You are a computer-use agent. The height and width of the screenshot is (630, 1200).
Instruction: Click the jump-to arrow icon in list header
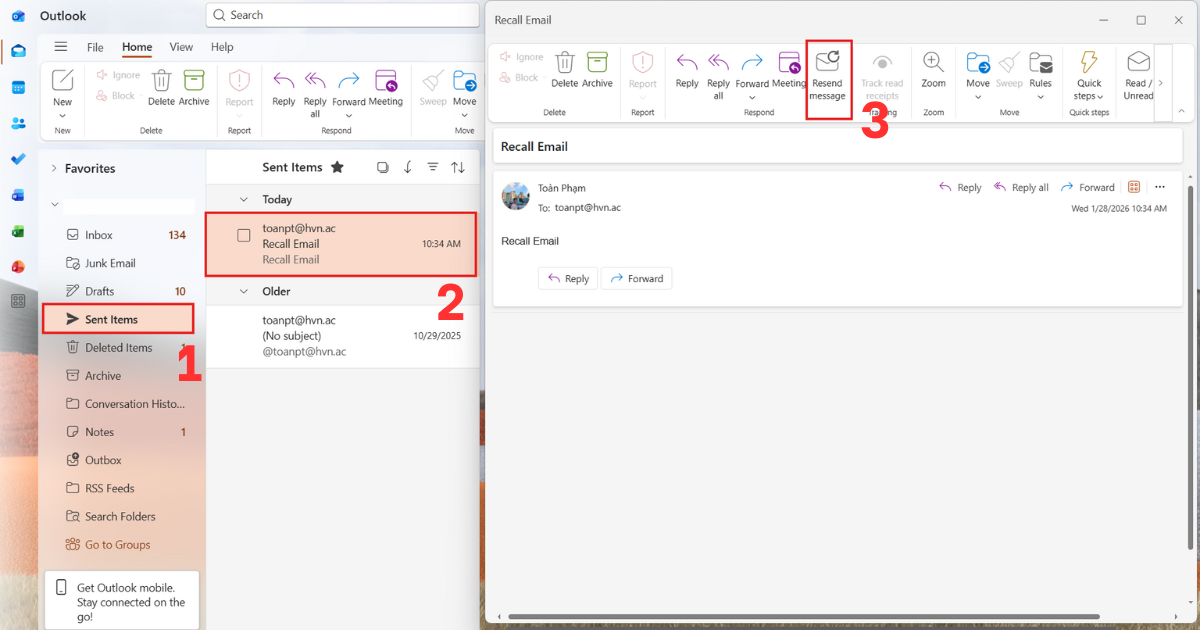(408, 167)
